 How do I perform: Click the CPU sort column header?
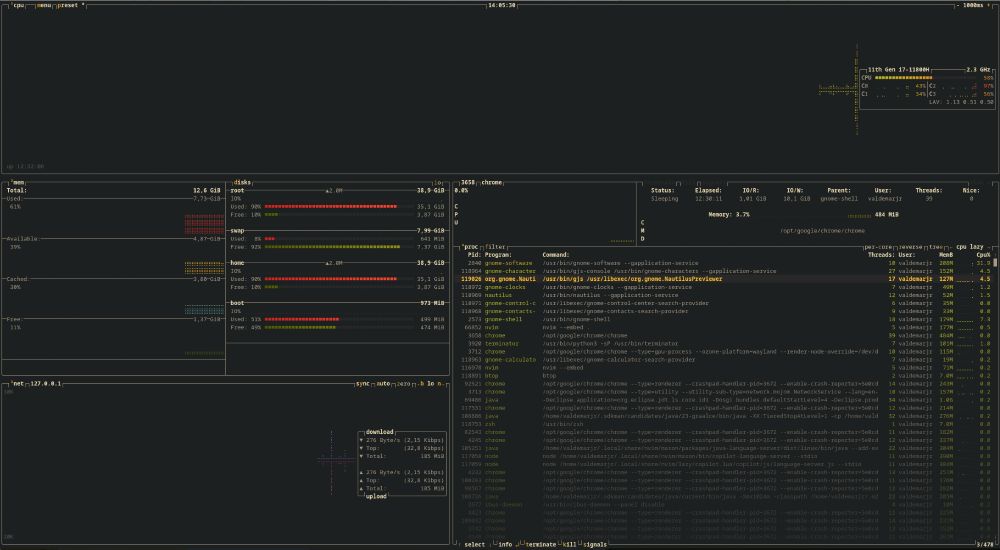coord(981,254)
